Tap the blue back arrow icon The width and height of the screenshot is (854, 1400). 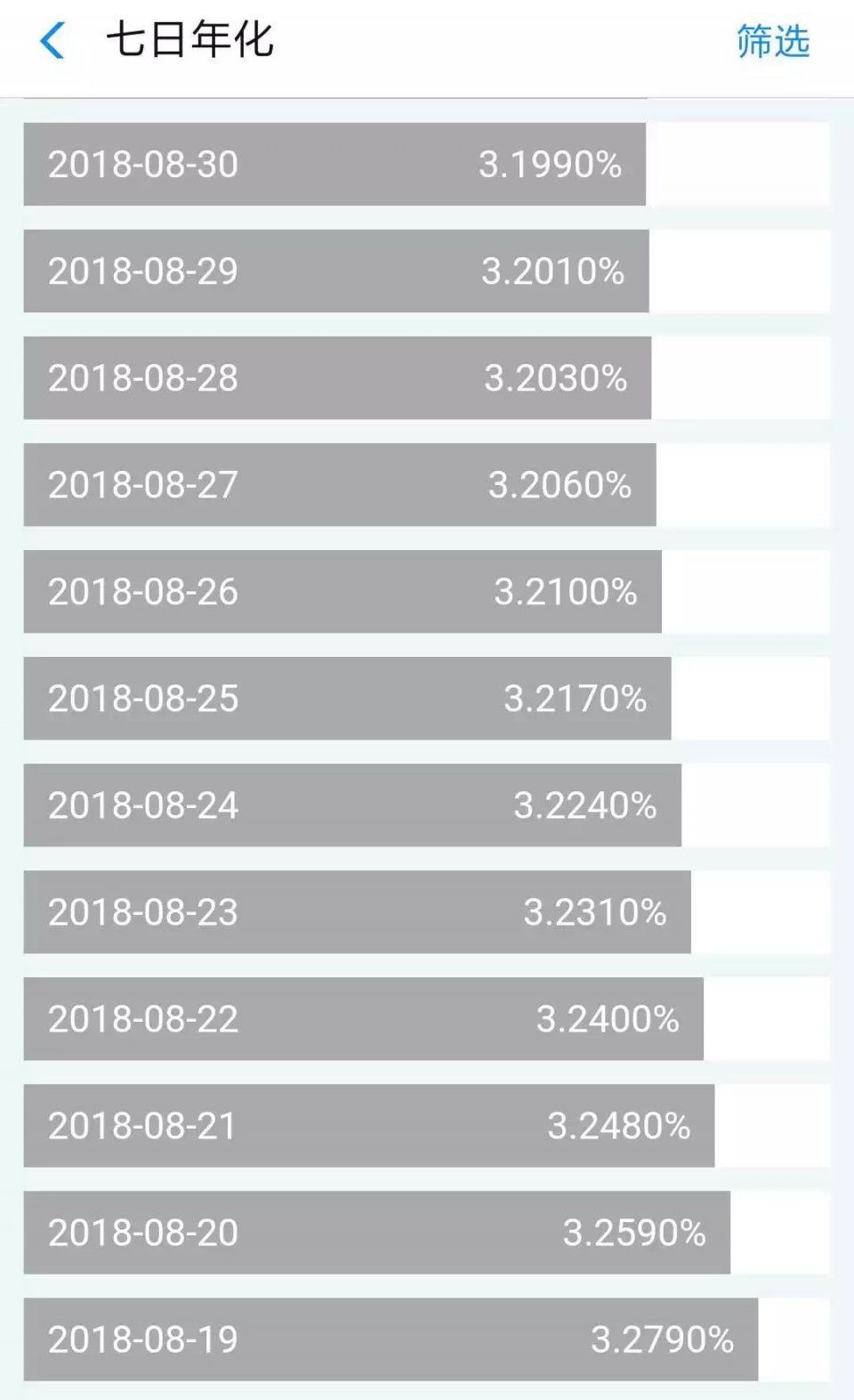pos(53,41)
